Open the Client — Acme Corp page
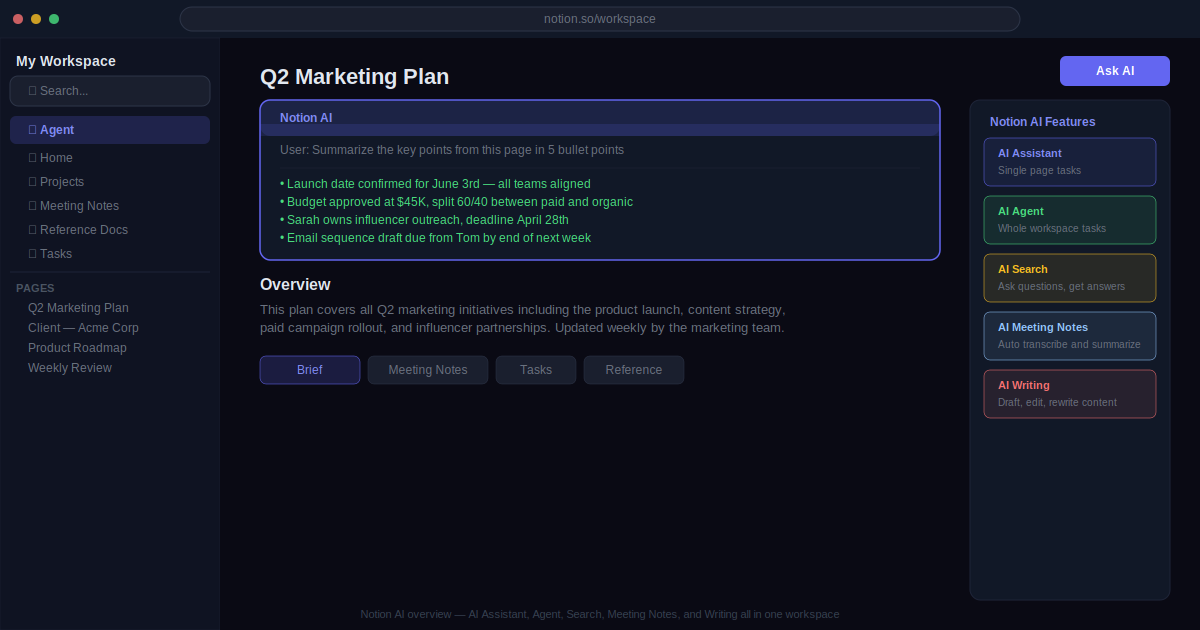The image size is (1200, 630). pyautogui.click(x=83, y=328)
